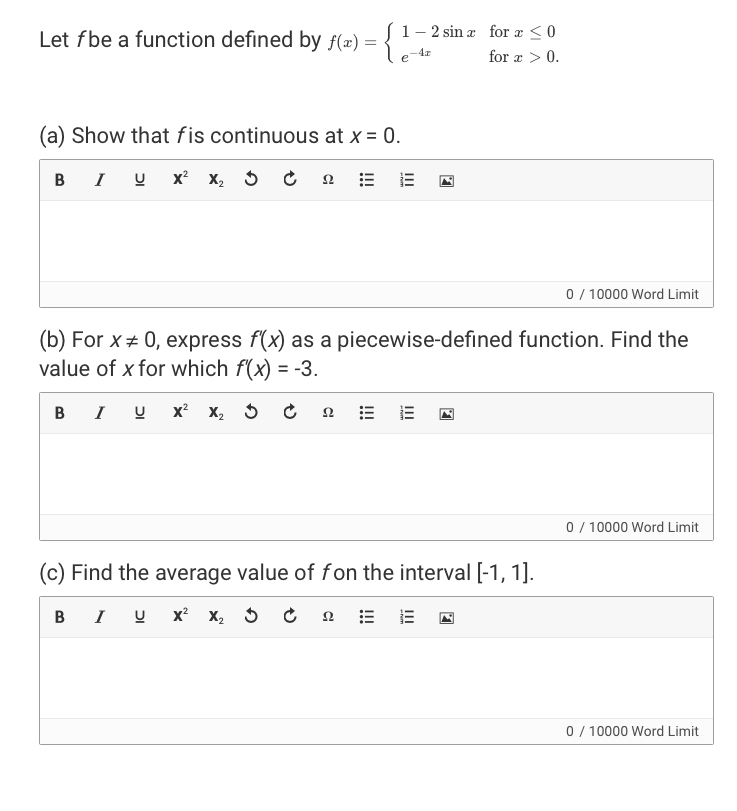
Task: Insert an Omega special character in part (c)
Action: [327, 617]
